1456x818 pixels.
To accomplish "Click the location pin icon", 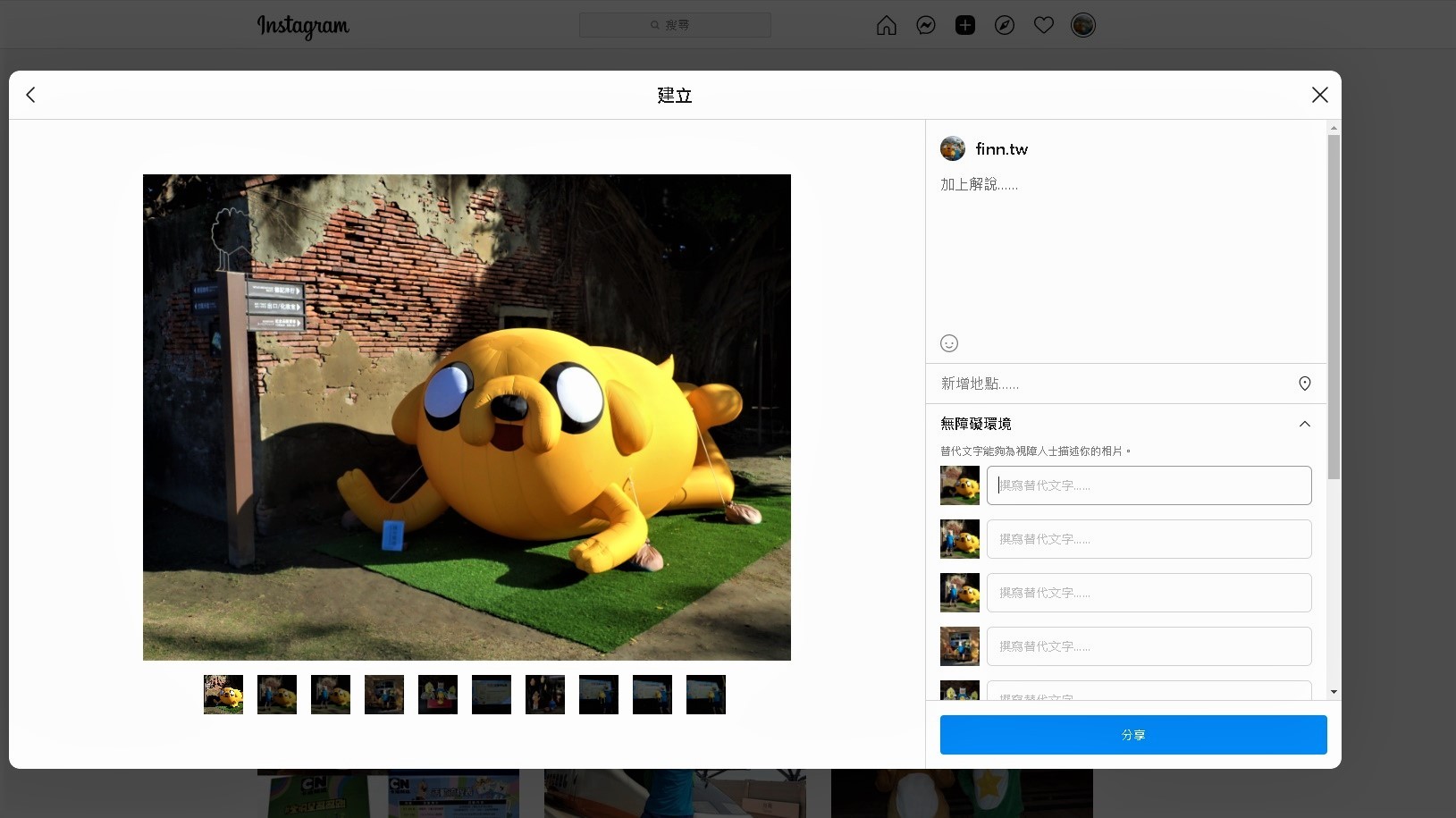I will [x=1305, y=384].
